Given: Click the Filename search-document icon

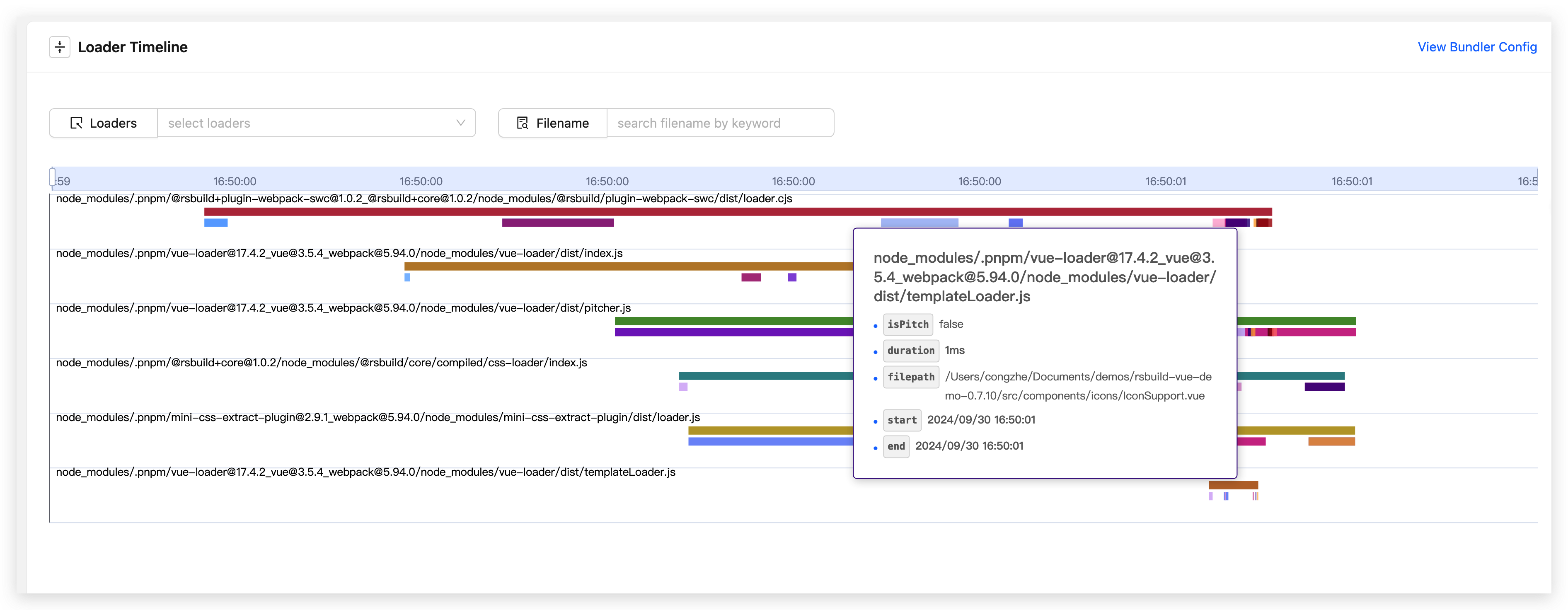Looking at the screenshot, I should pyautogui.click(x=522, y=123).
